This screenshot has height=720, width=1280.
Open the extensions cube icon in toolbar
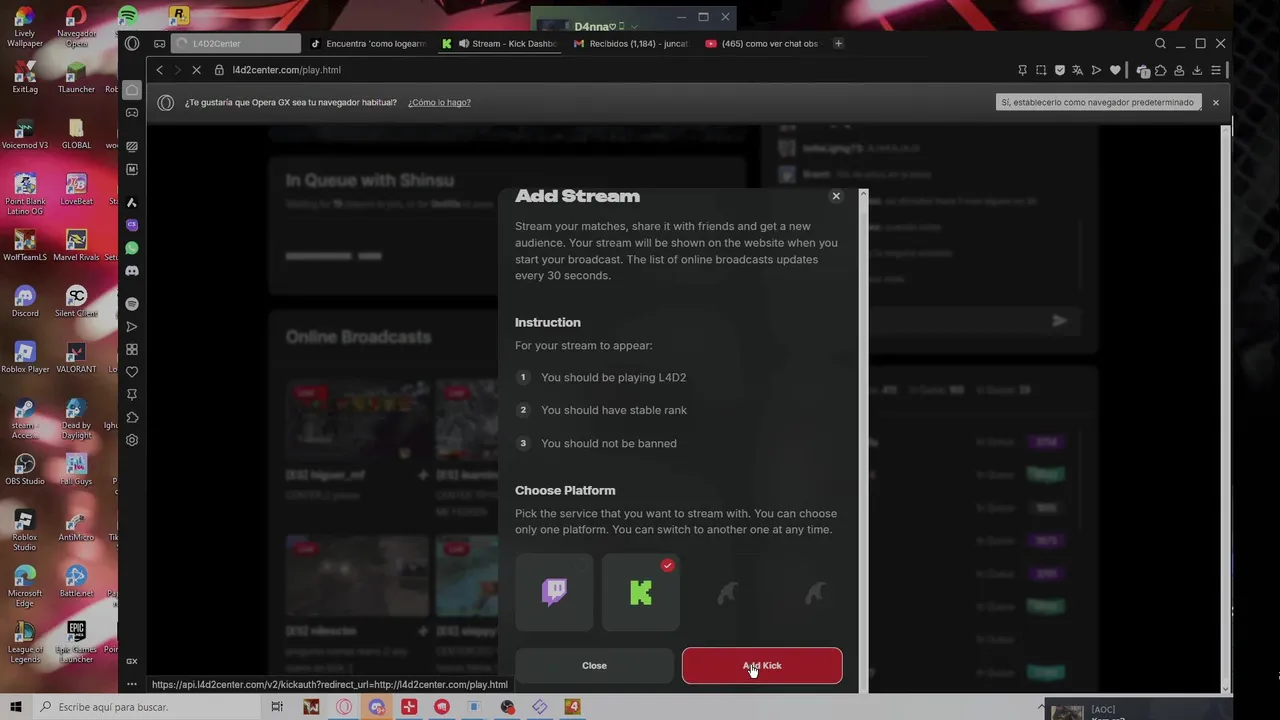1161,70
